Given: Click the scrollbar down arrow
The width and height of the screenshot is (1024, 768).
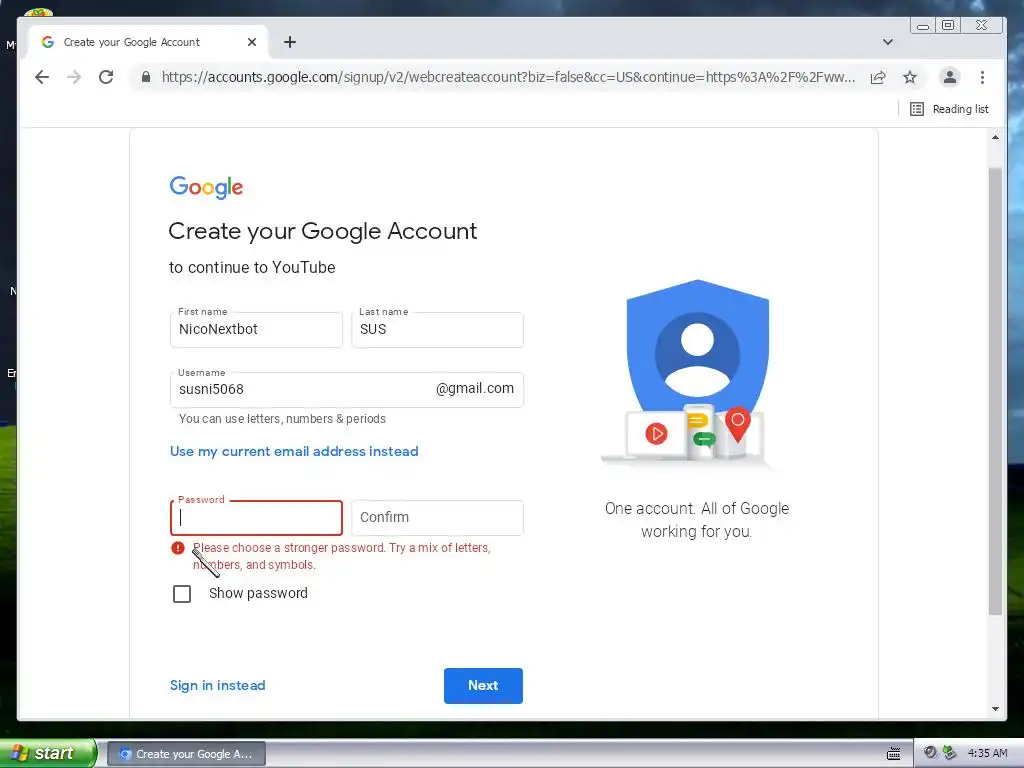Looking at the screenshot, I should pos(995,709).
